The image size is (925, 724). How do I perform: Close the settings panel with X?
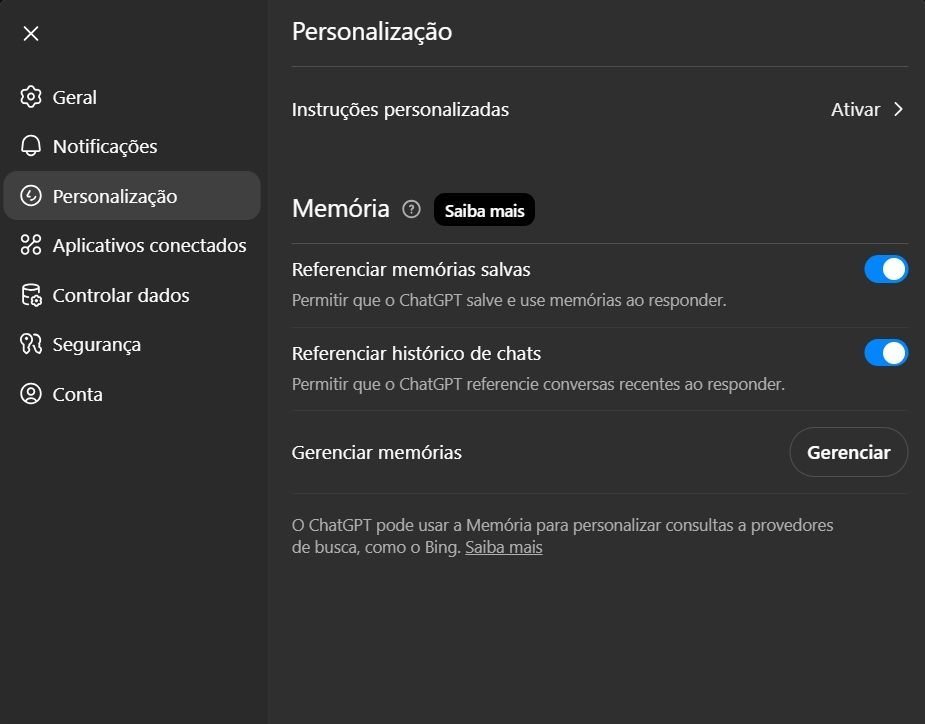[31, 34]
